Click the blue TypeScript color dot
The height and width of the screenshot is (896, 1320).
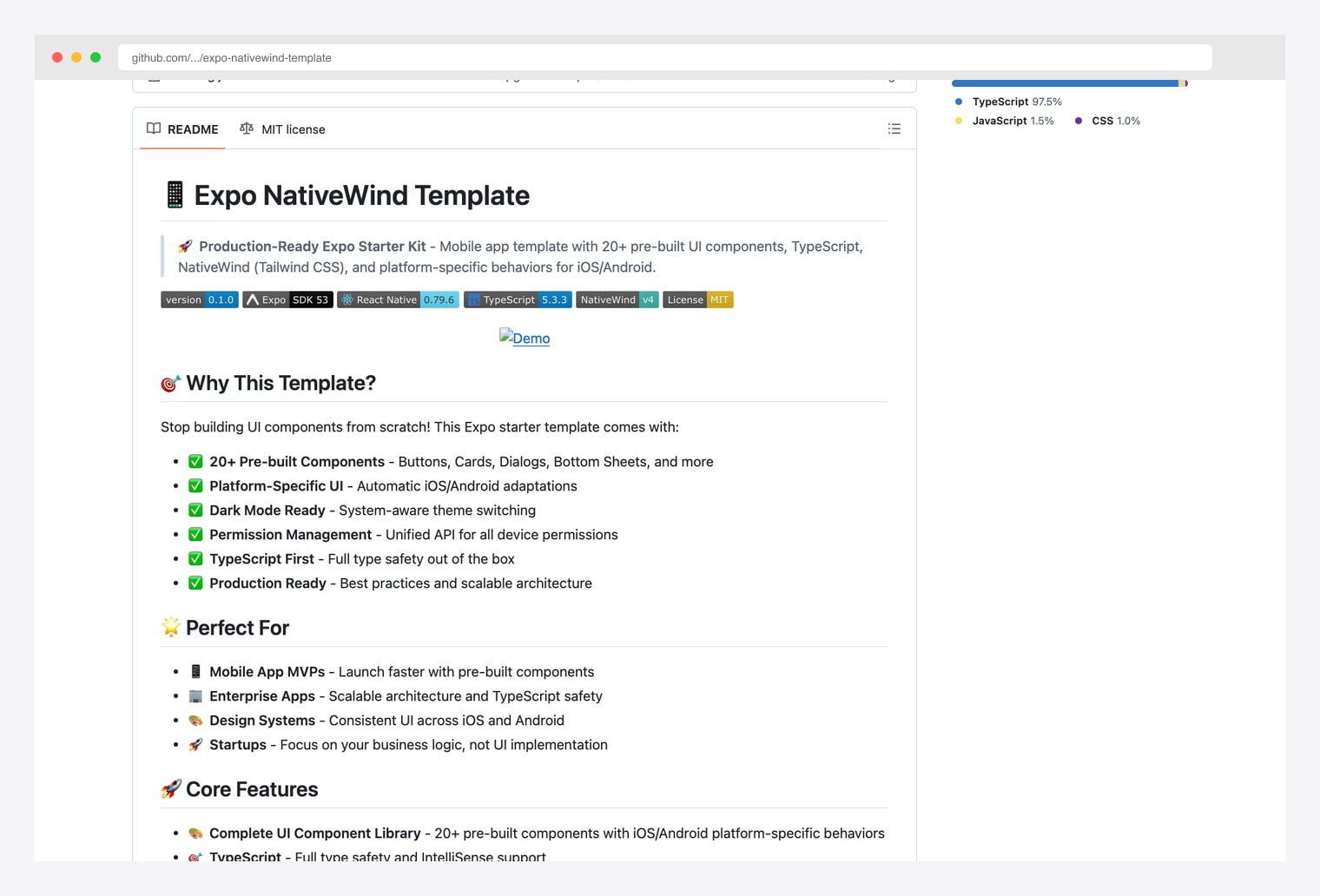click(959, 102)
